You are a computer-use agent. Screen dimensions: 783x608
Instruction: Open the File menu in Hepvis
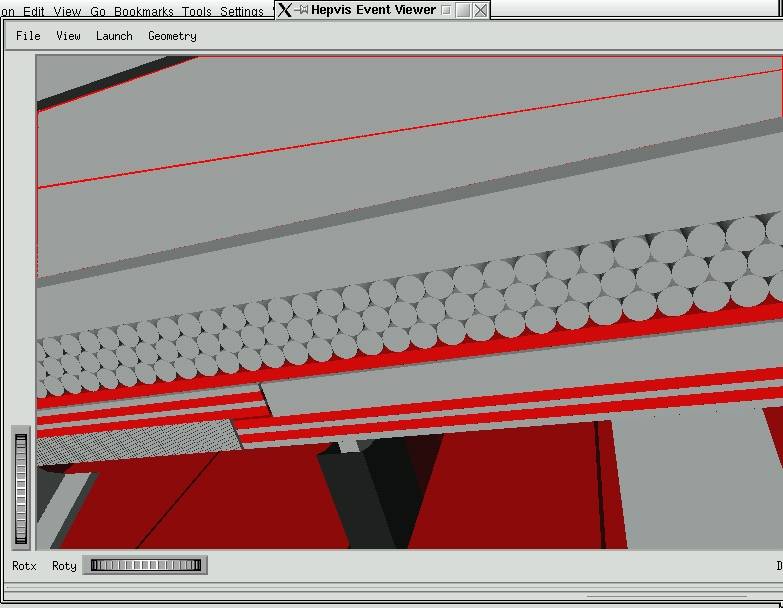point(28,36)
